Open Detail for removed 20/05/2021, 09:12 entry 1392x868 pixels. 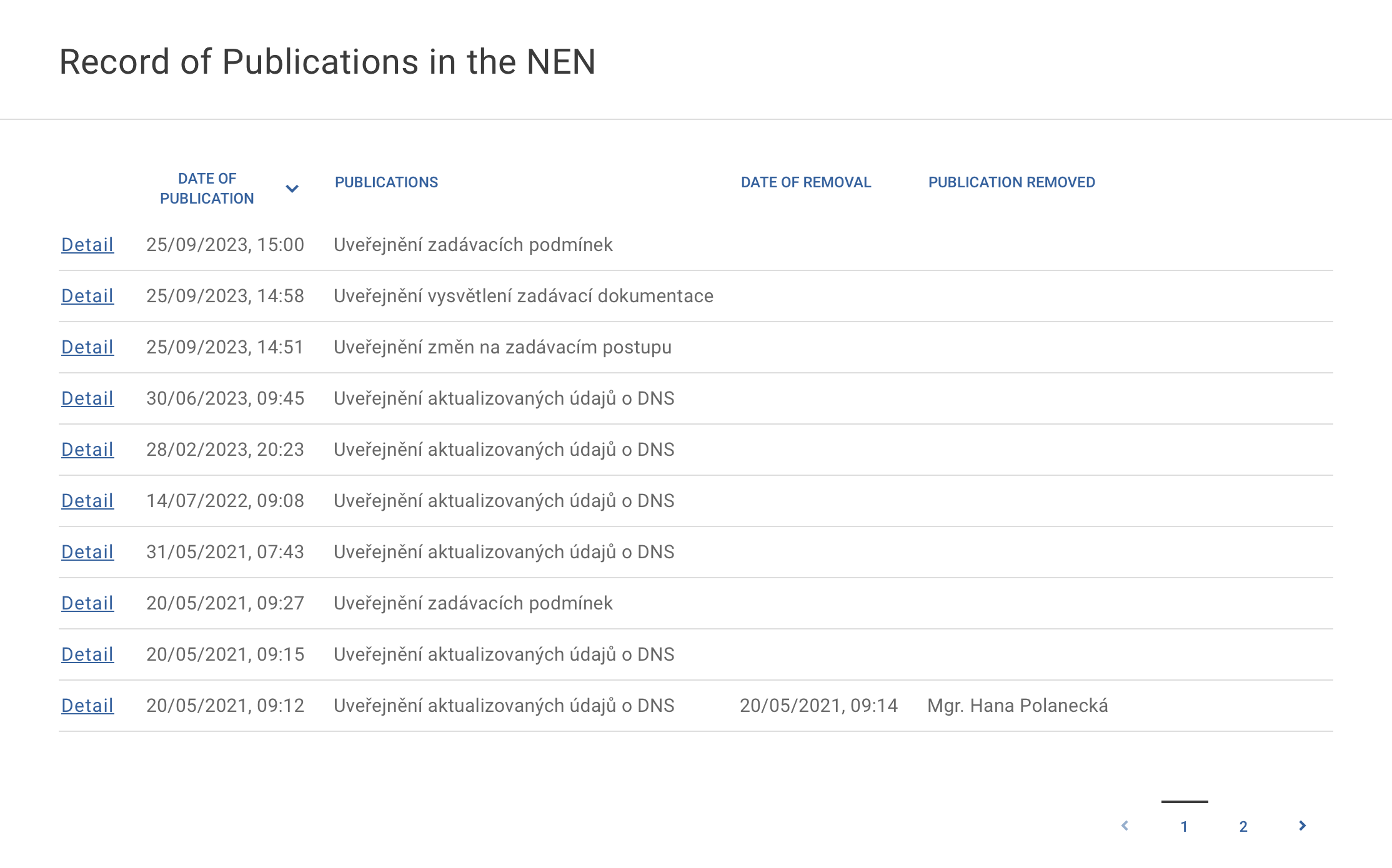[x=87, y=706]
